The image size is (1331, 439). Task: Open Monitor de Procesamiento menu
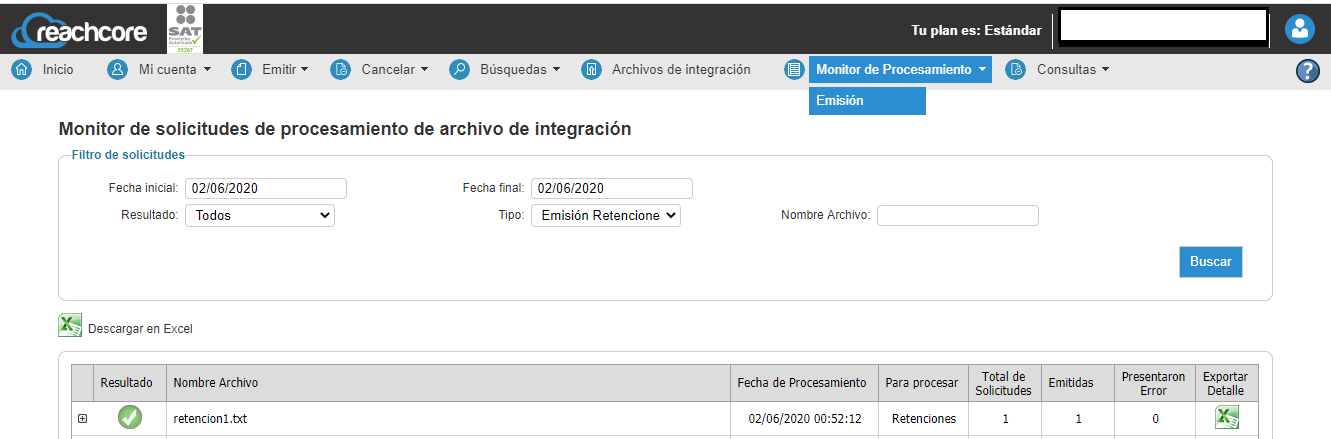click(901, 70)
